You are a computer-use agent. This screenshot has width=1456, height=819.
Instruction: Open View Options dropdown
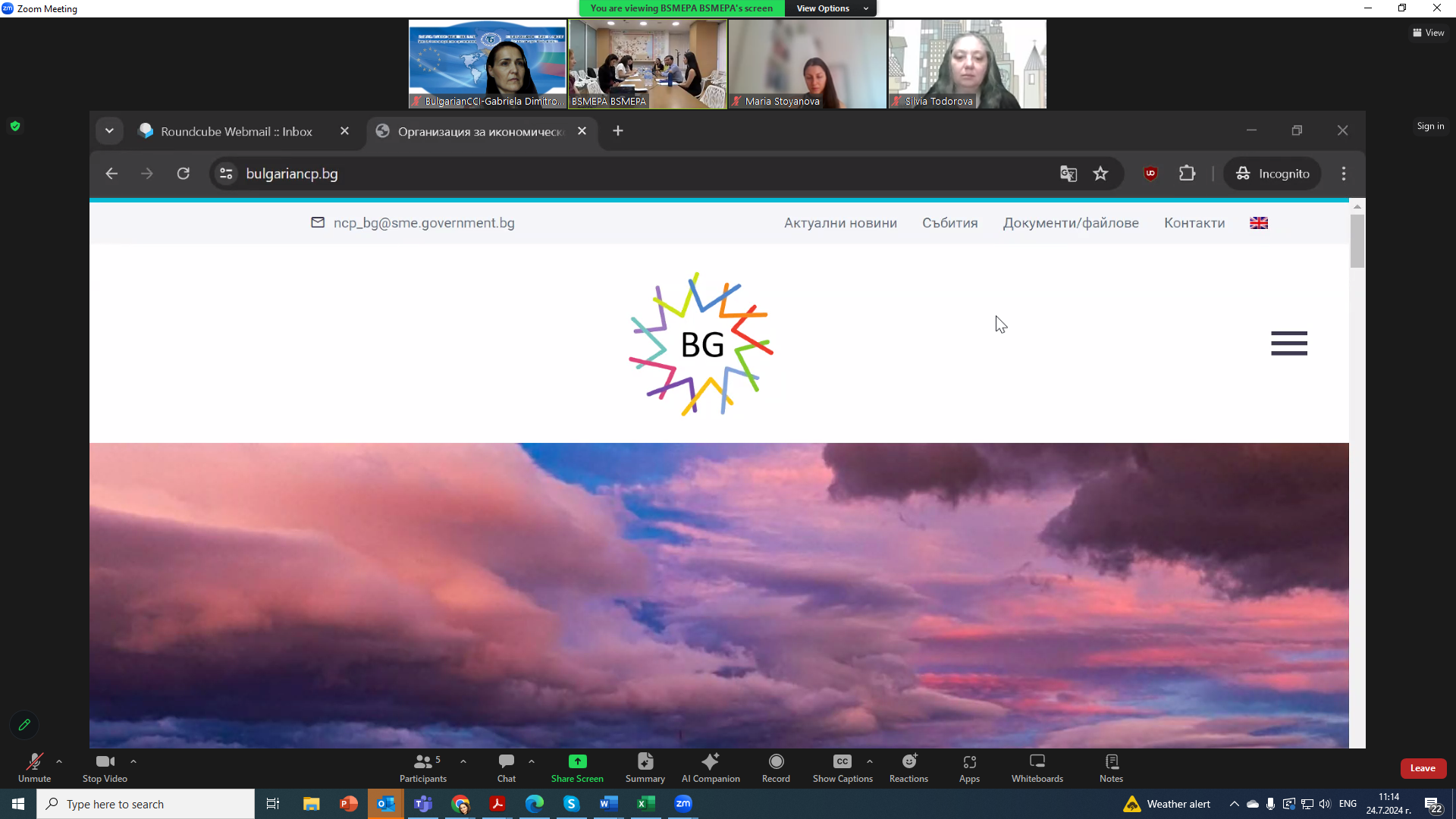(831, 8)
